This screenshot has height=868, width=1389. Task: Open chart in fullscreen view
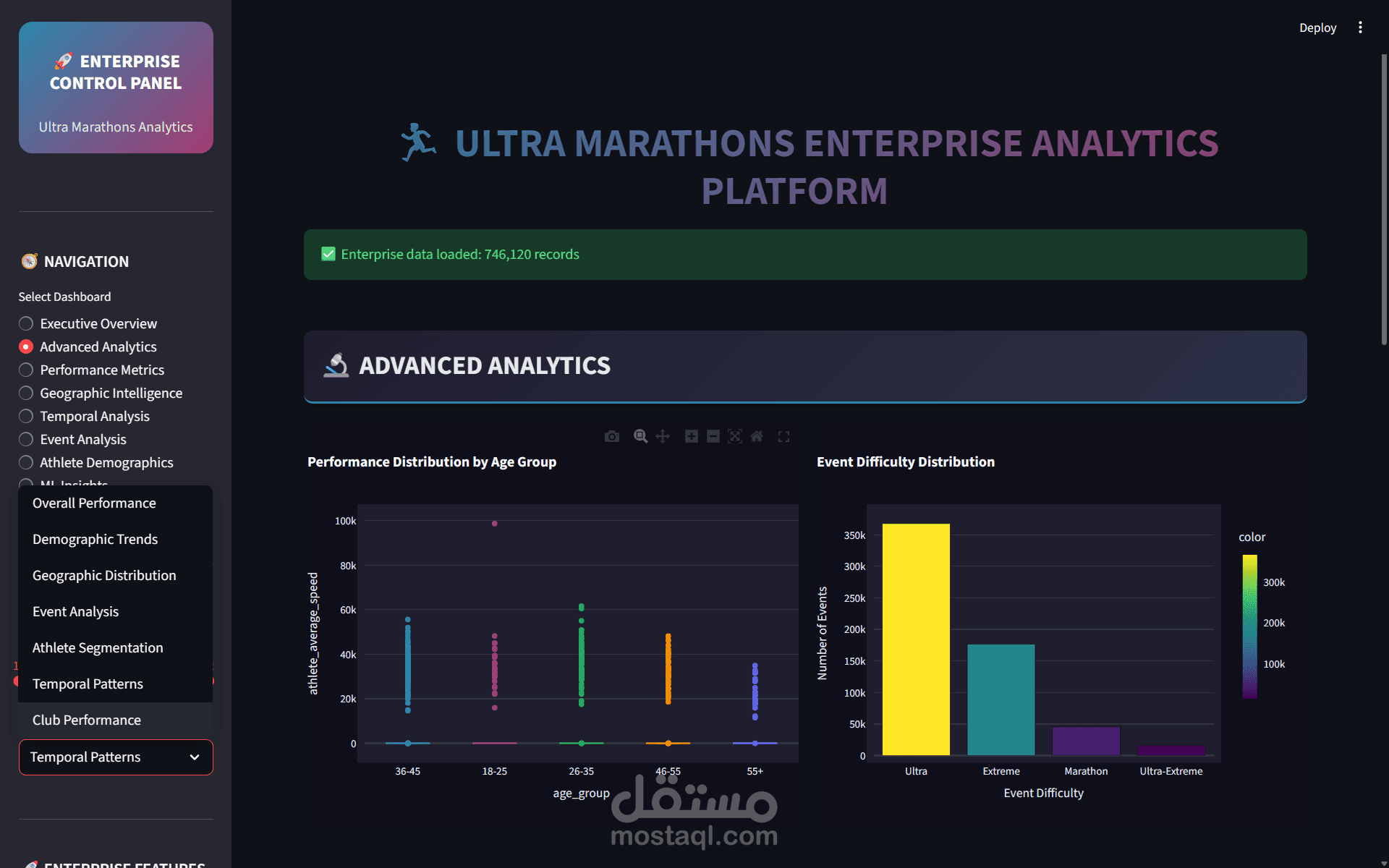(x=783, y=436)
